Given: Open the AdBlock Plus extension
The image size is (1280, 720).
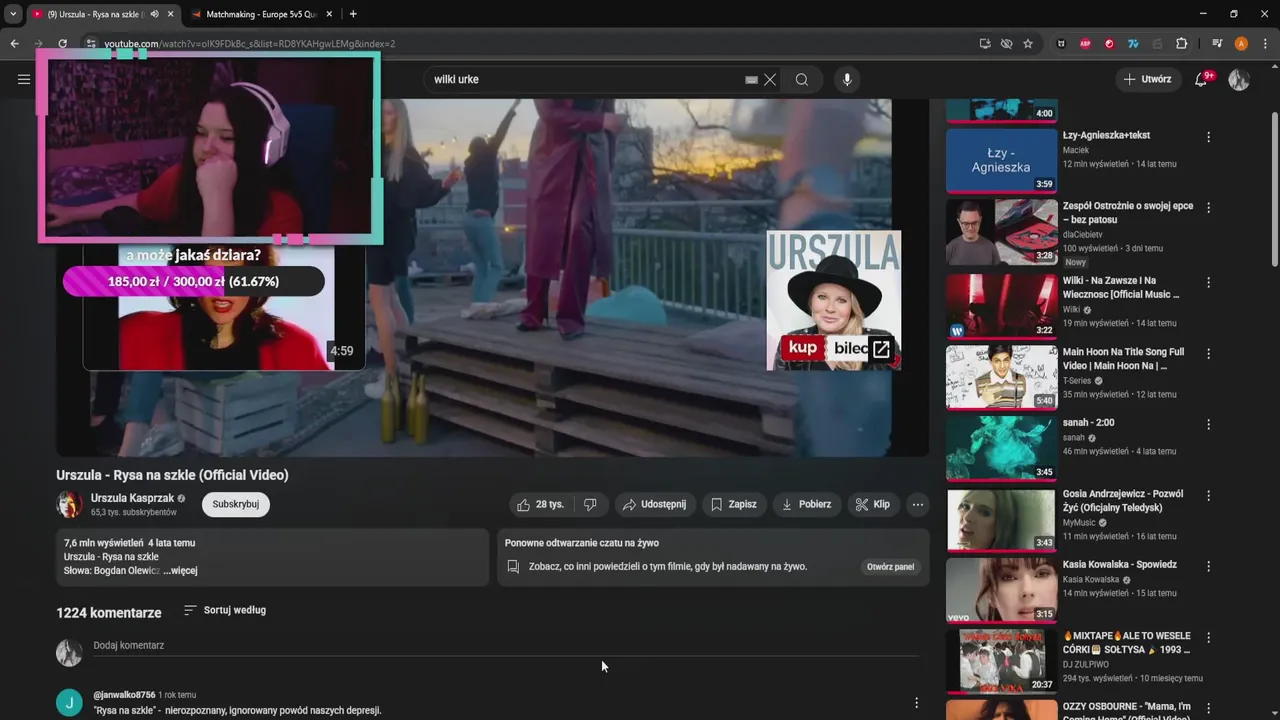Looking at the screenshot, I should click(x=1086, y=43).
